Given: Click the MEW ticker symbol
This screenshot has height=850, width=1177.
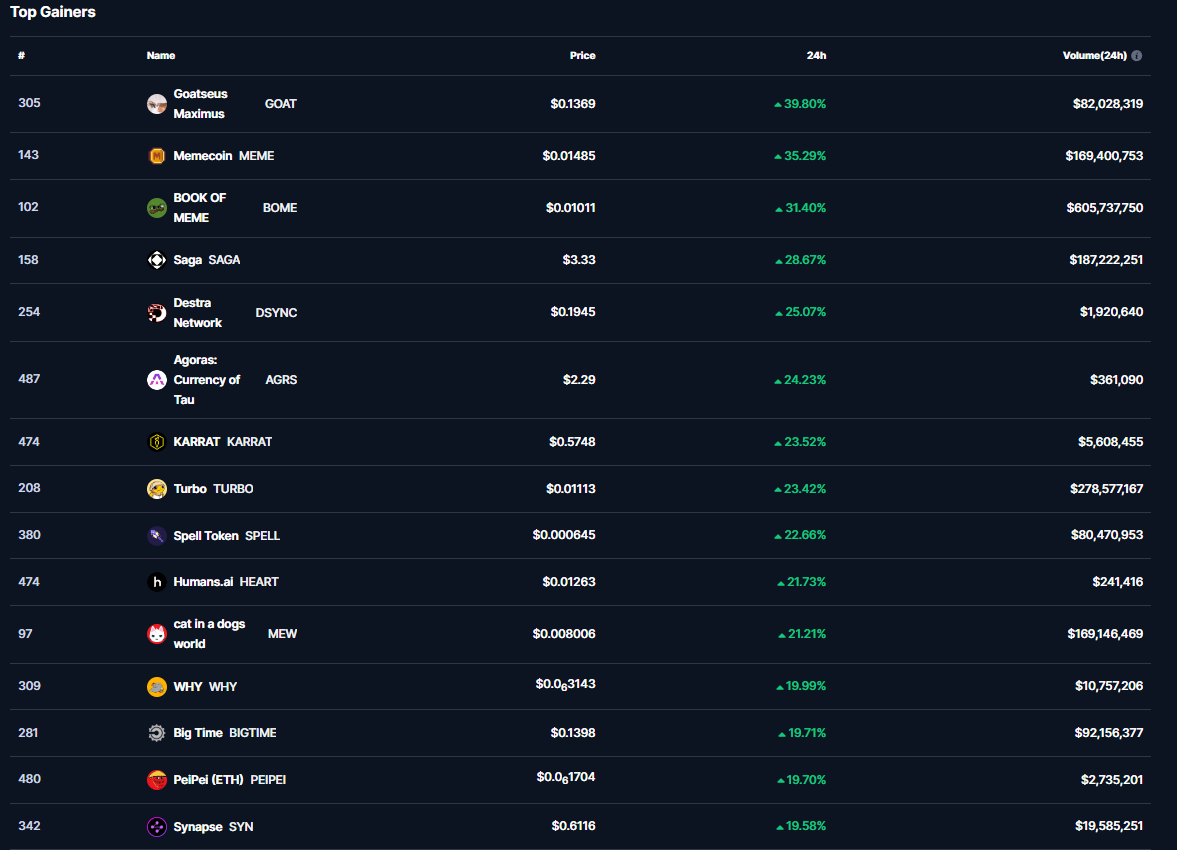Looking at the screenshot, I should tap(282, 634).
